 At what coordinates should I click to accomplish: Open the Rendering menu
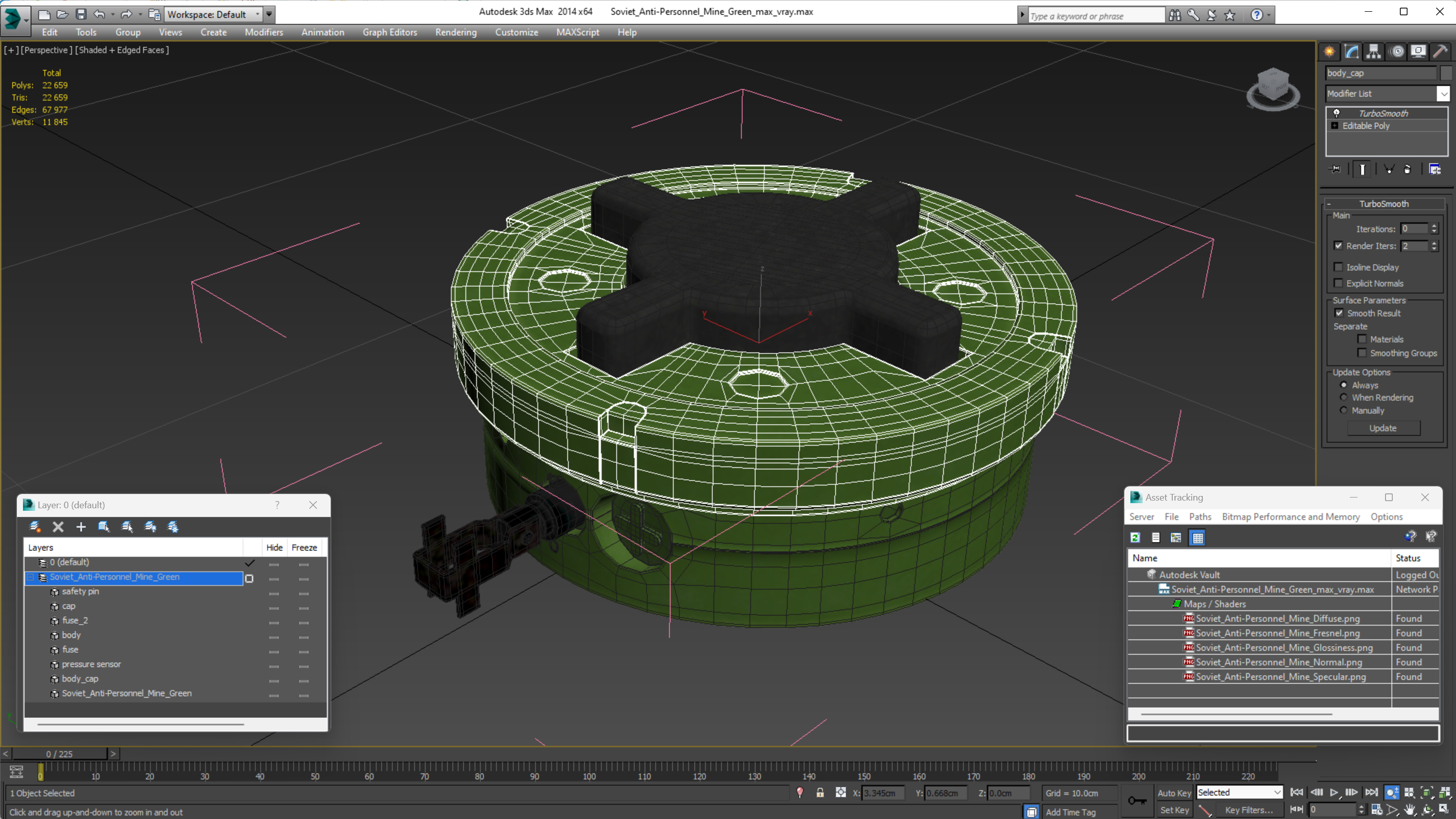click(456, 32)
